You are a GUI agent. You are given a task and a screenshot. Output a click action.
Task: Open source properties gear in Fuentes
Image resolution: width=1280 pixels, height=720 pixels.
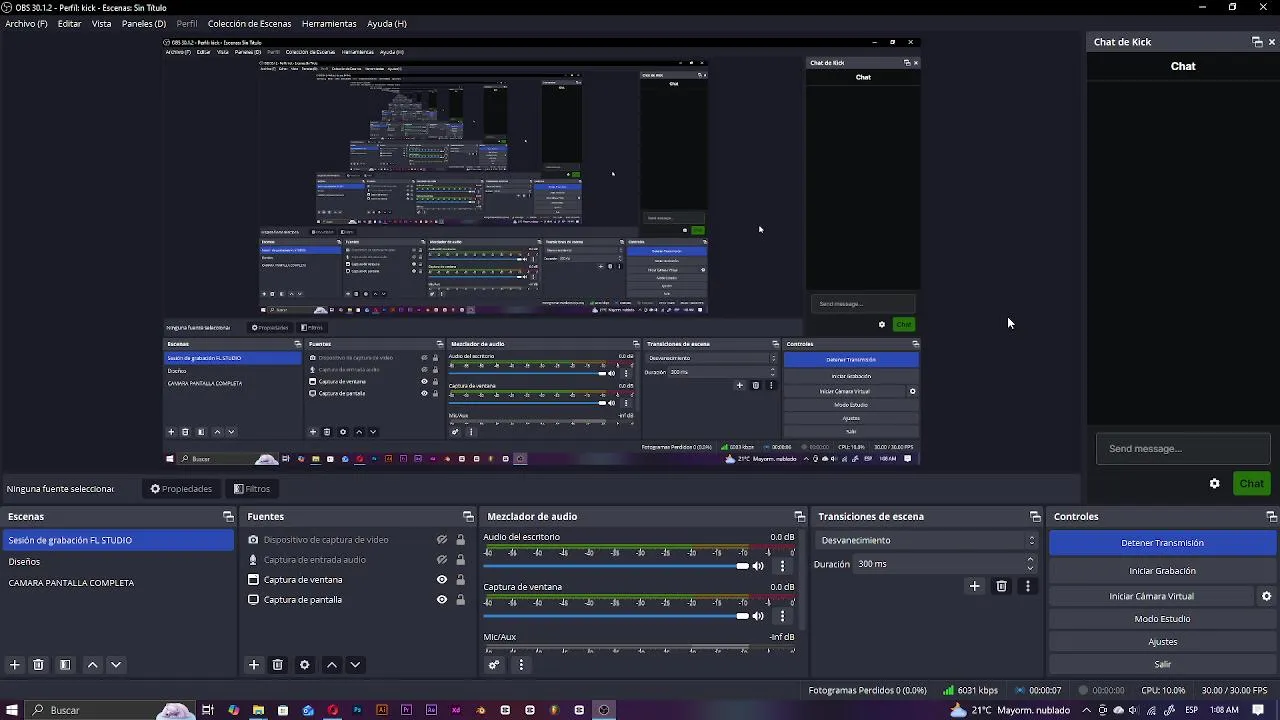point(304,665)
